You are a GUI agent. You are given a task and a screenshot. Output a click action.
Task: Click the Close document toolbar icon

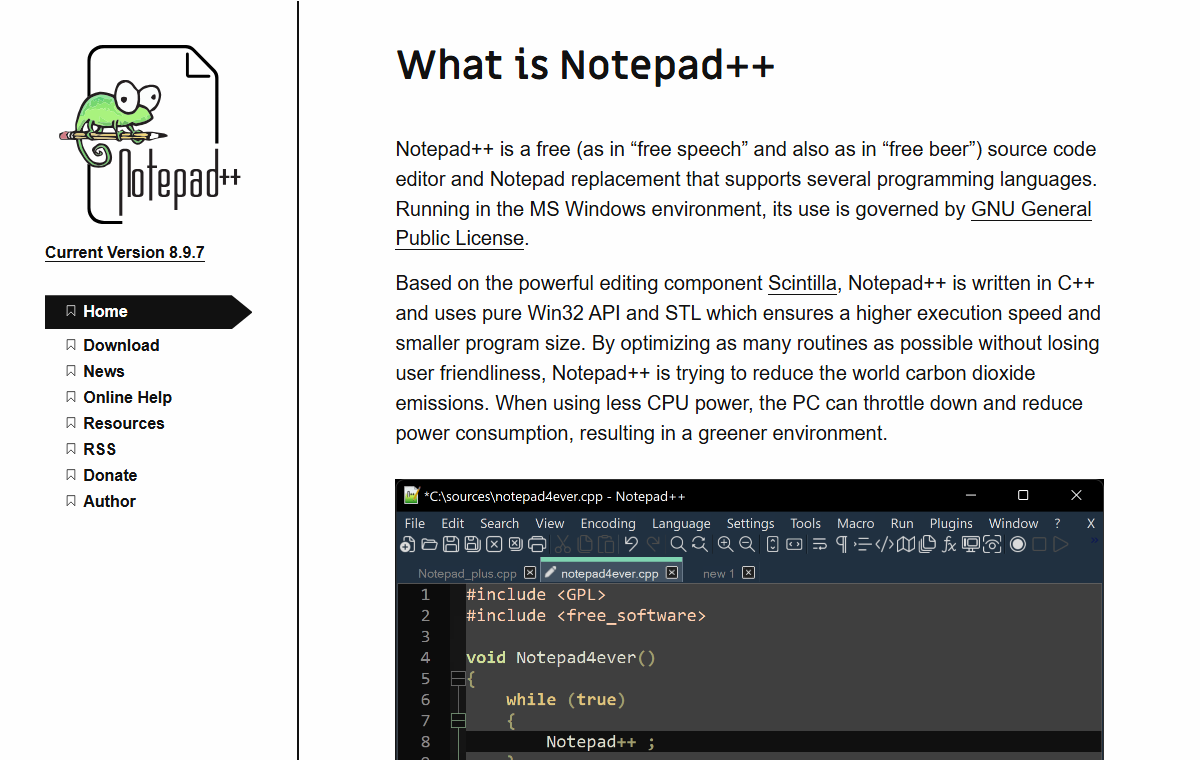point(494,544)
